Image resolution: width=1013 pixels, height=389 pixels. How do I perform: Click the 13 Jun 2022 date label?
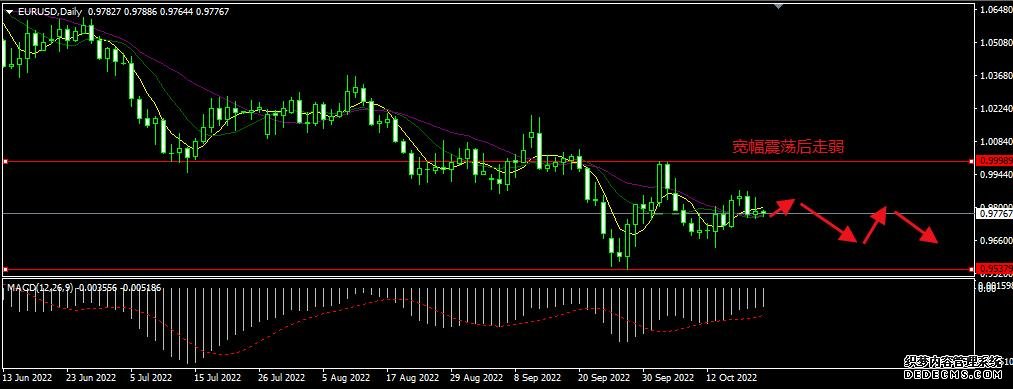point(28,376)
